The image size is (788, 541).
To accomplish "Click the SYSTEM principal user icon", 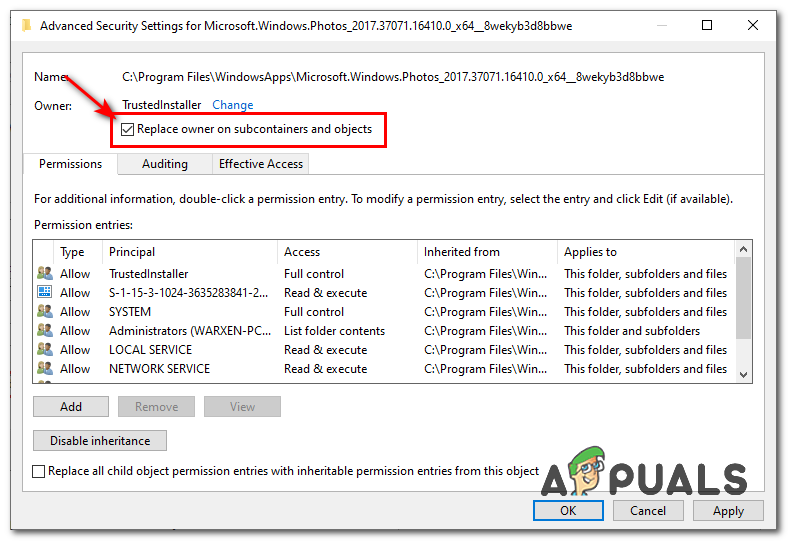I will click(x=44, y=312).
